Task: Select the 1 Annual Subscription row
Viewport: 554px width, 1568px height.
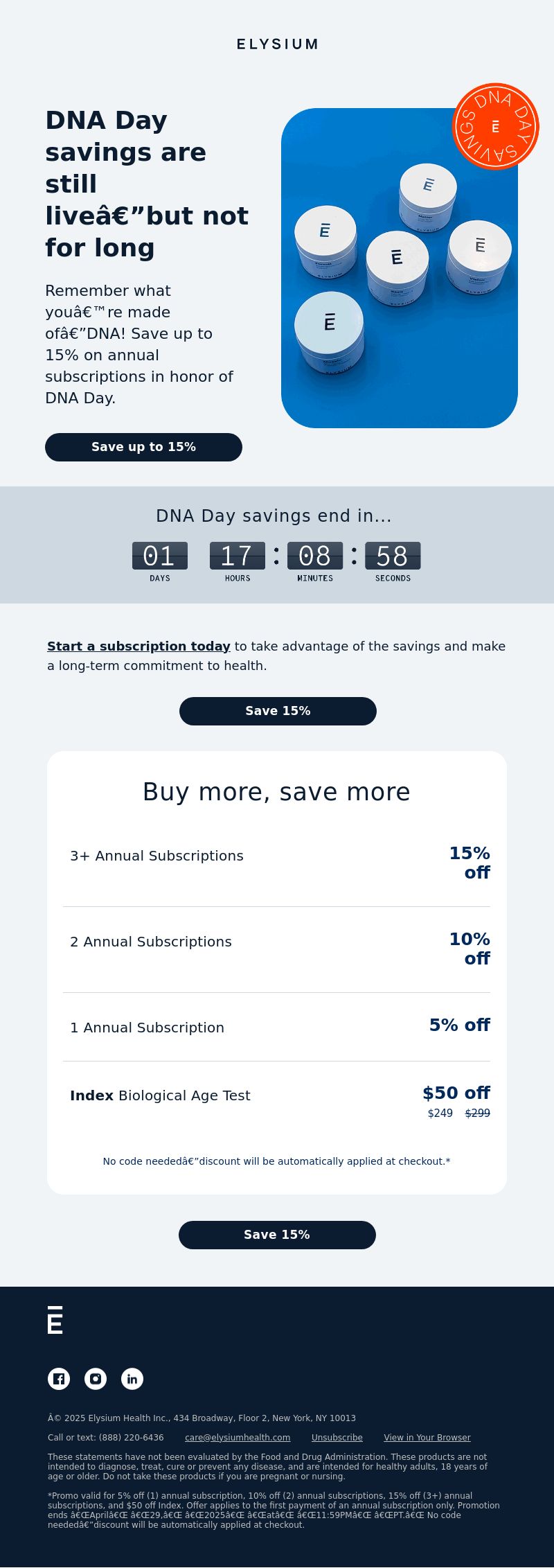Action: [276, 1027]
